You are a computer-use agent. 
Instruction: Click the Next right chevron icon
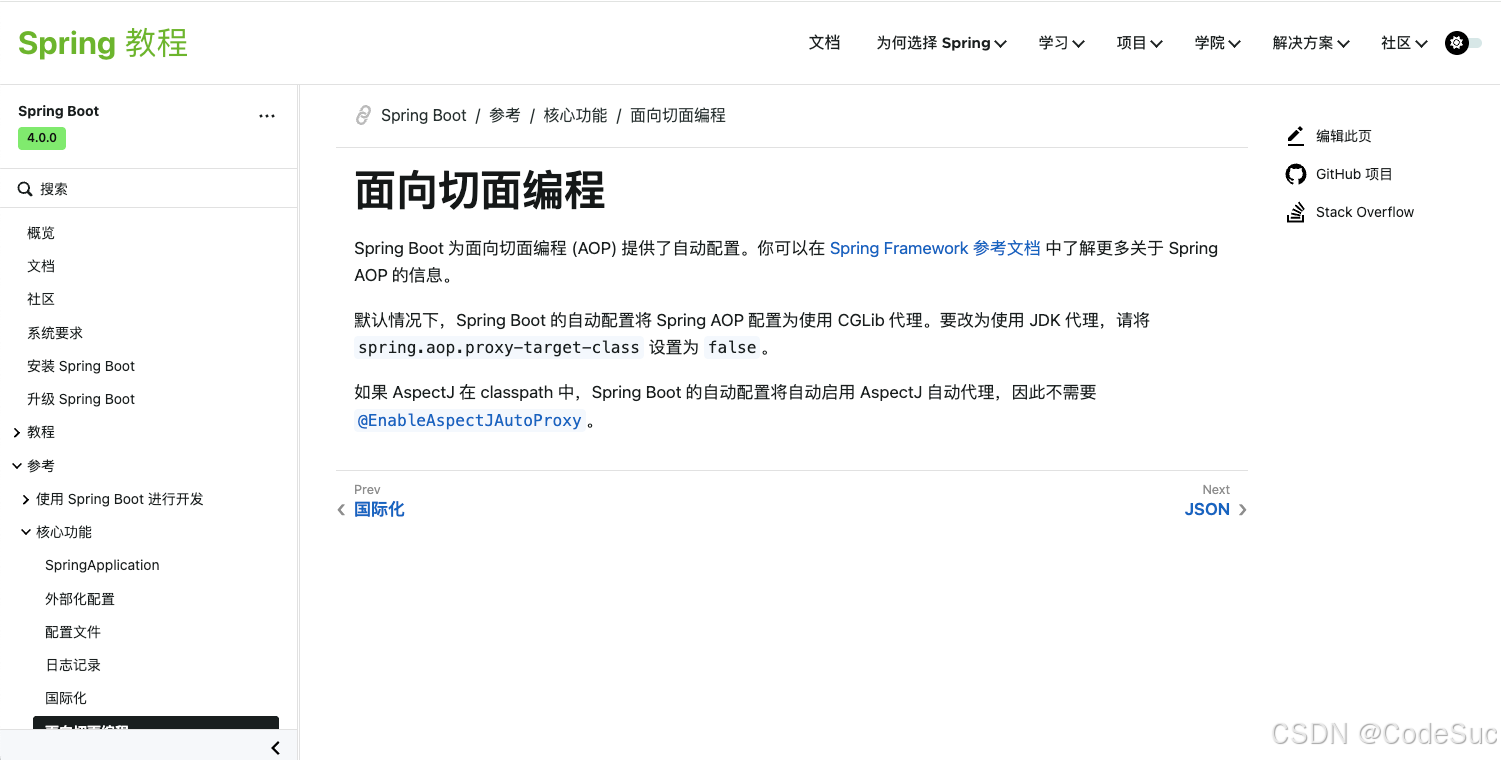pyautogui.click(x=1243, y=510)
